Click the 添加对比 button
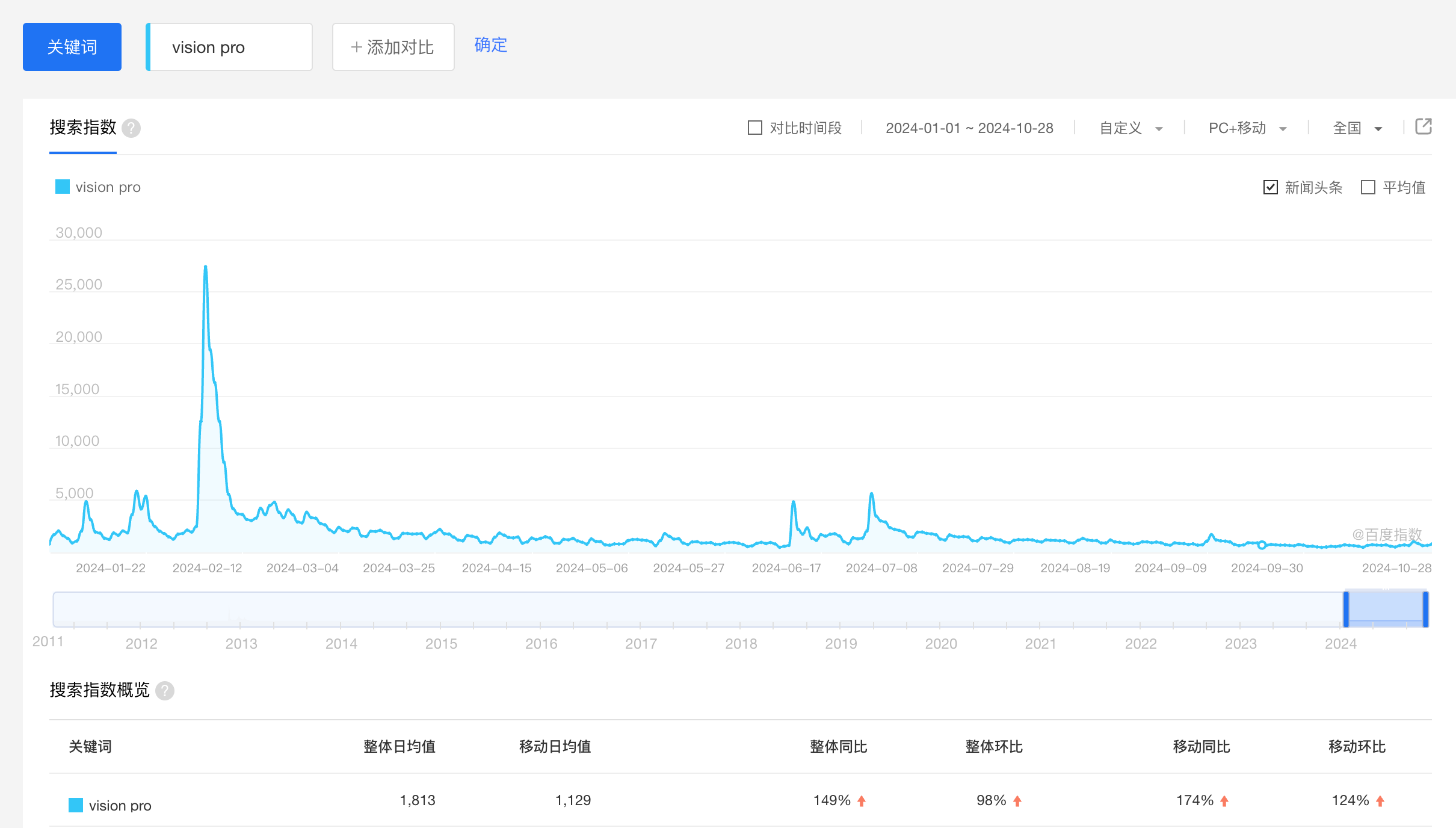 pos(393,47)
